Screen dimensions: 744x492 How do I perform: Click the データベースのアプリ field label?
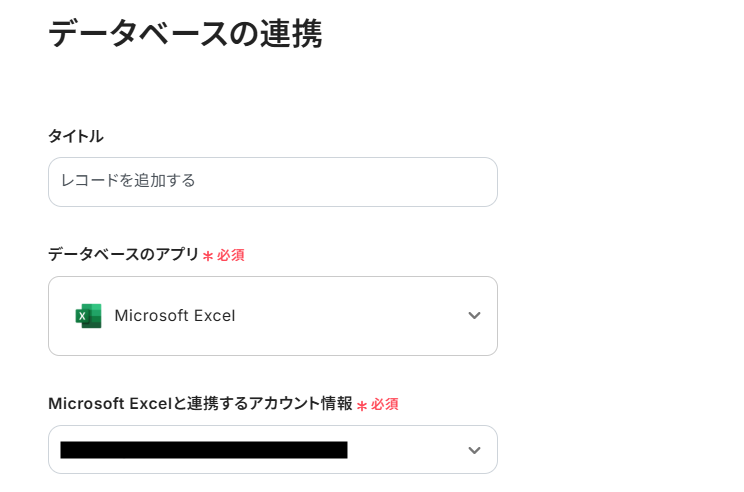124,254
